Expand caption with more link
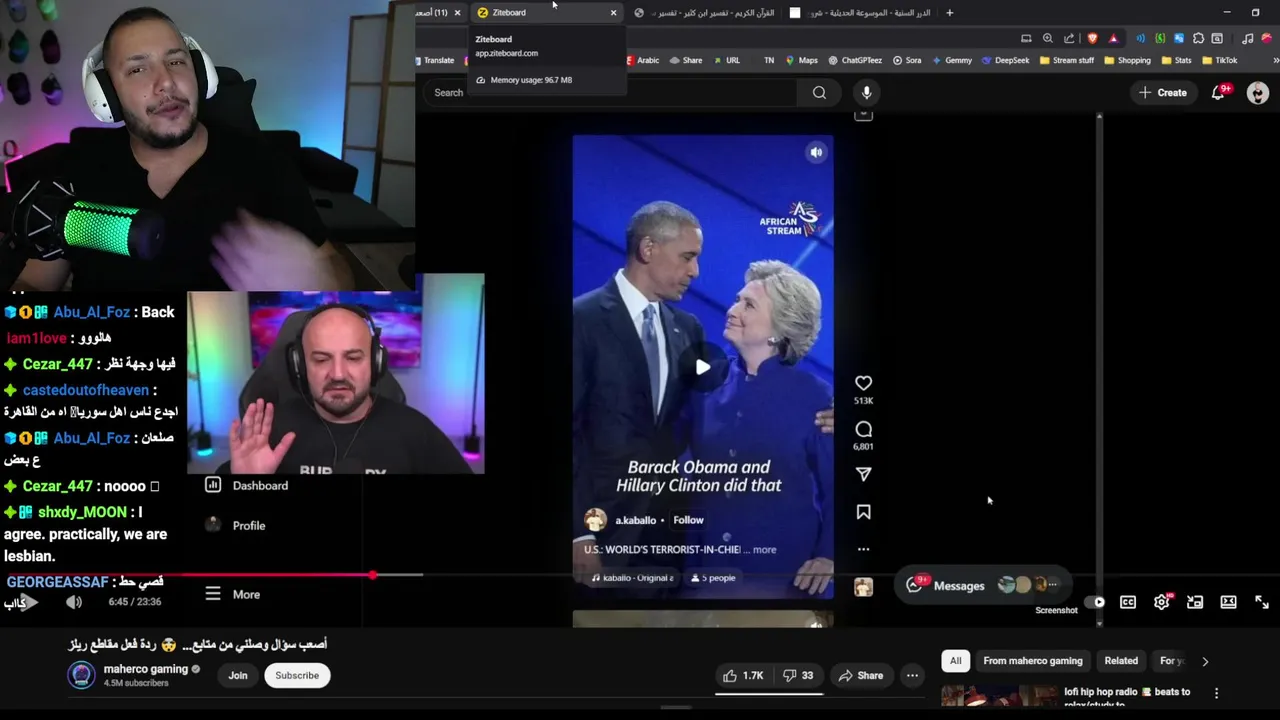The width and height of the screenshot is (1280, 720). 764,549
